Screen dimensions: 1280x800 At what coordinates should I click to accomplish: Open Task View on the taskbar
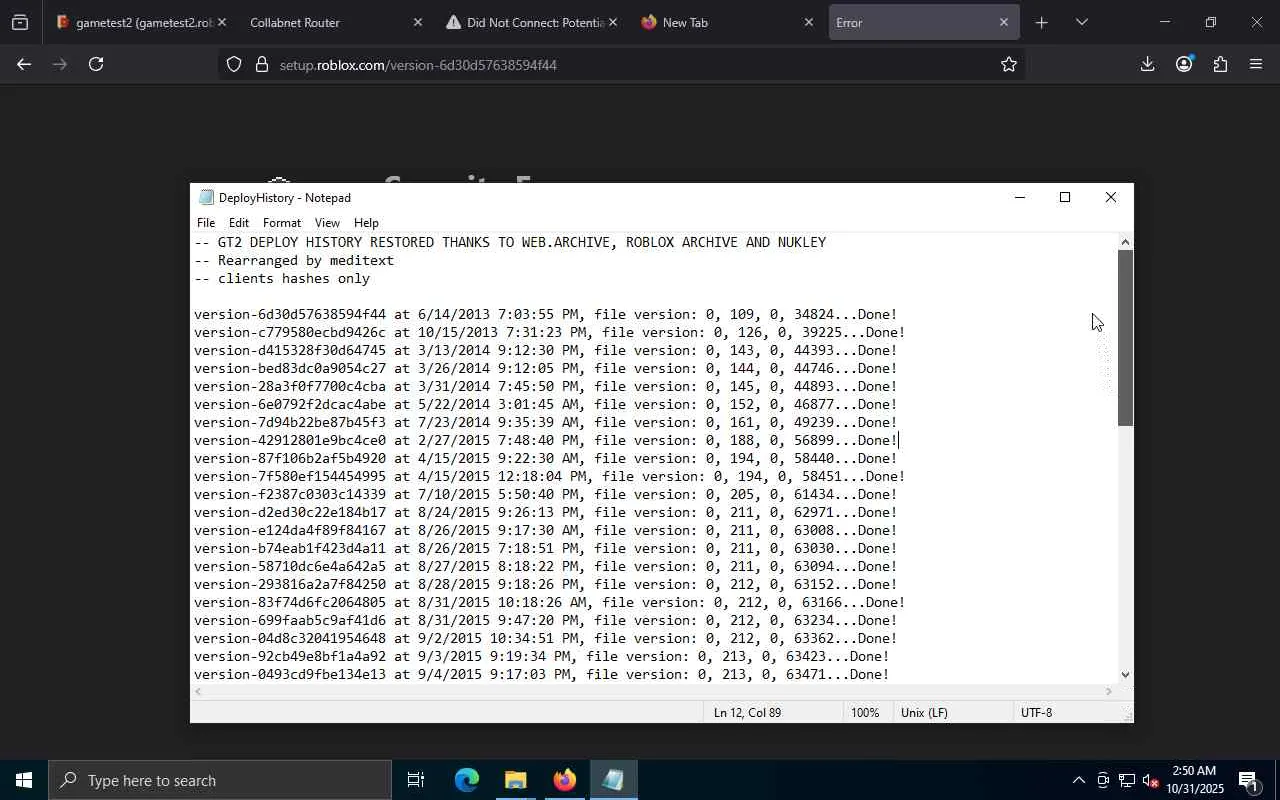coord(416,780)
